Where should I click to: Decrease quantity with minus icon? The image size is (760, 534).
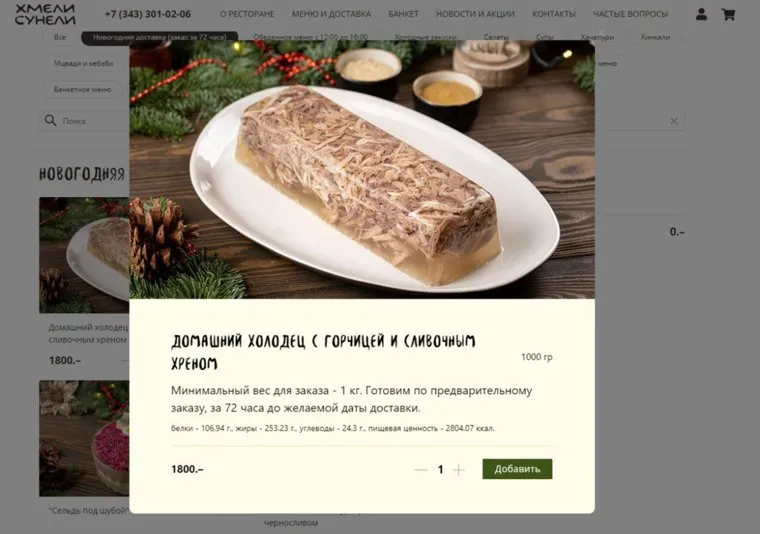(x=421, y=469)
